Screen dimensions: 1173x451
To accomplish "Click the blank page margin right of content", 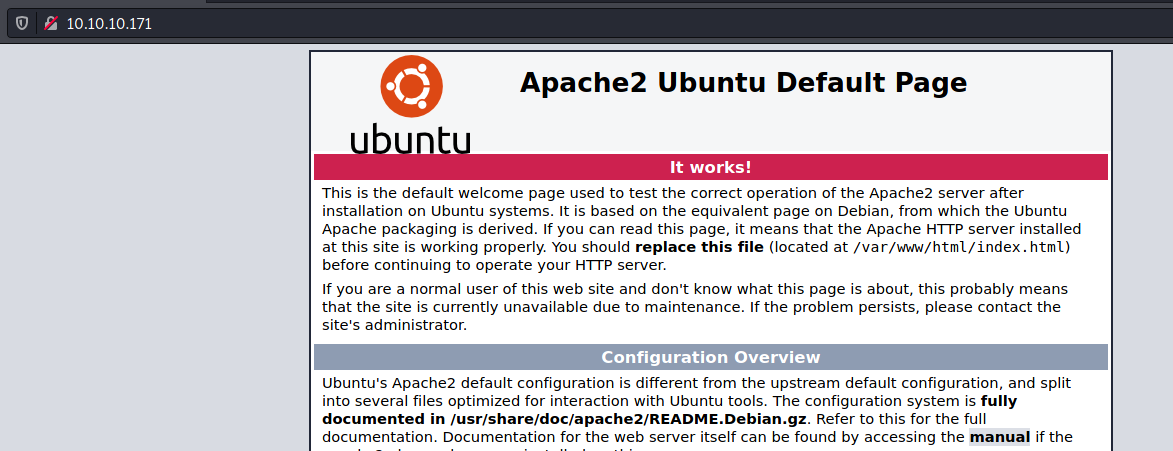I will (x=1142, y=250).
